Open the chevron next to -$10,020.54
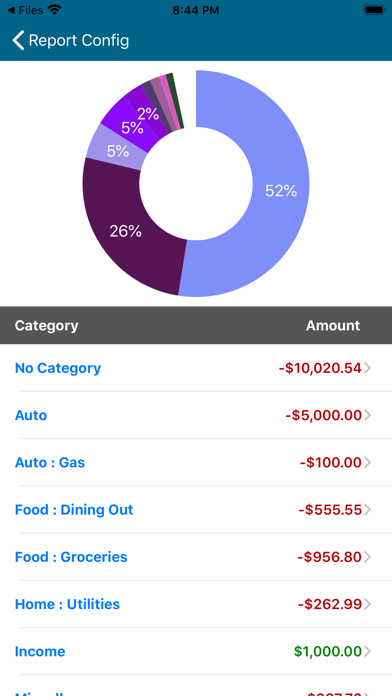This screenshot has height=696, width=392. tap(367, 368)
